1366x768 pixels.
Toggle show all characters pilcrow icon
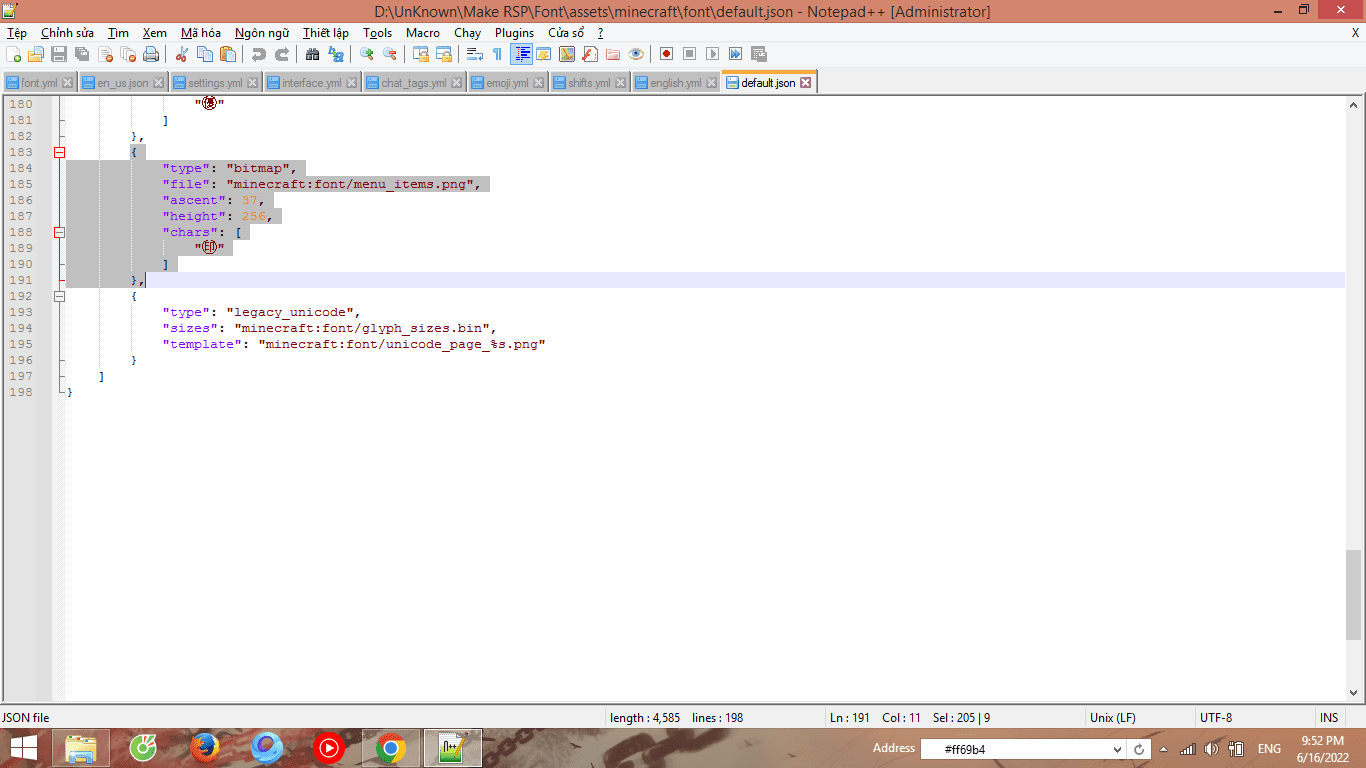tap(497, 54)
